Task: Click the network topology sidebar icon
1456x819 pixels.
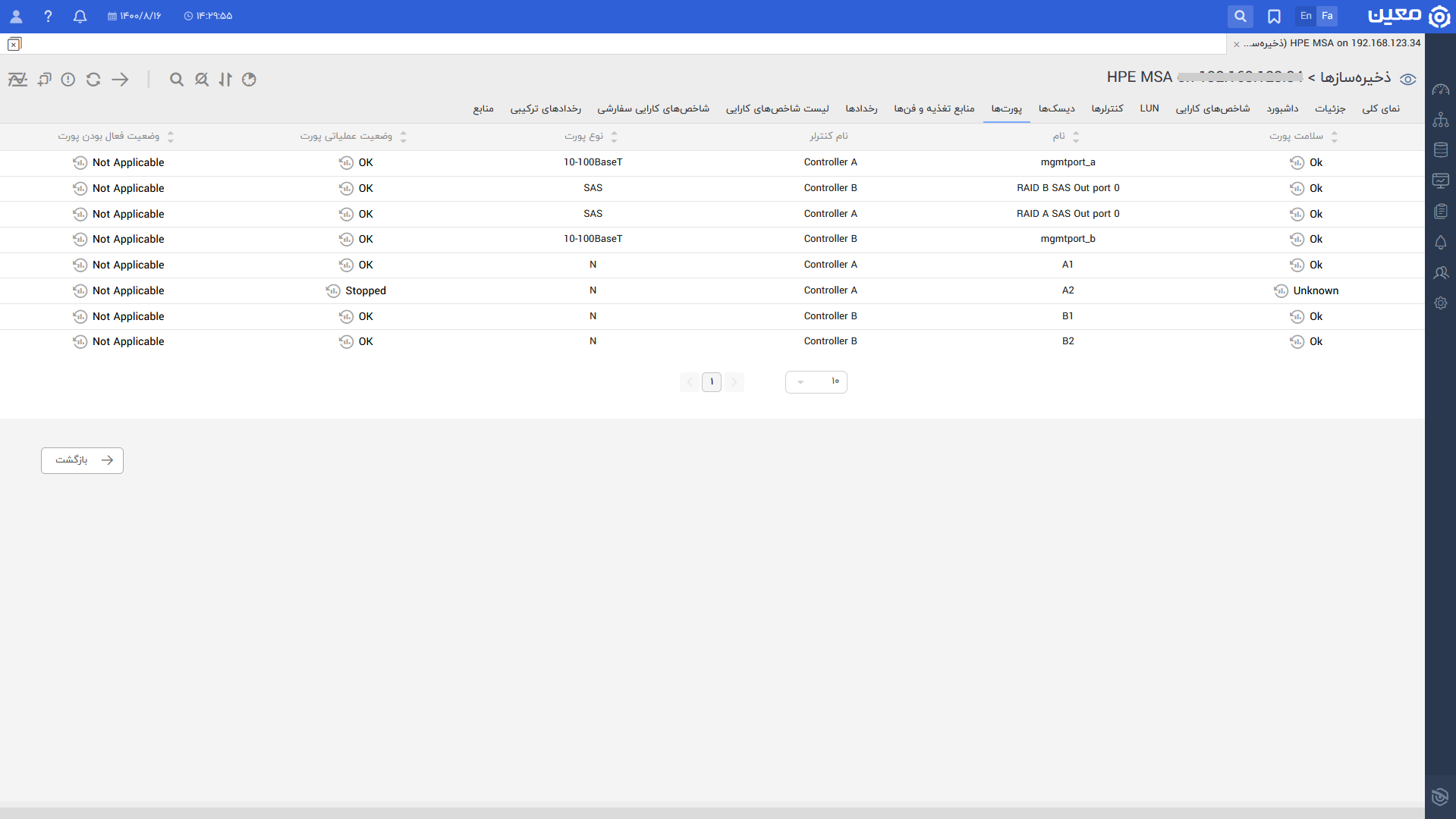Action: pos(1440,120)
